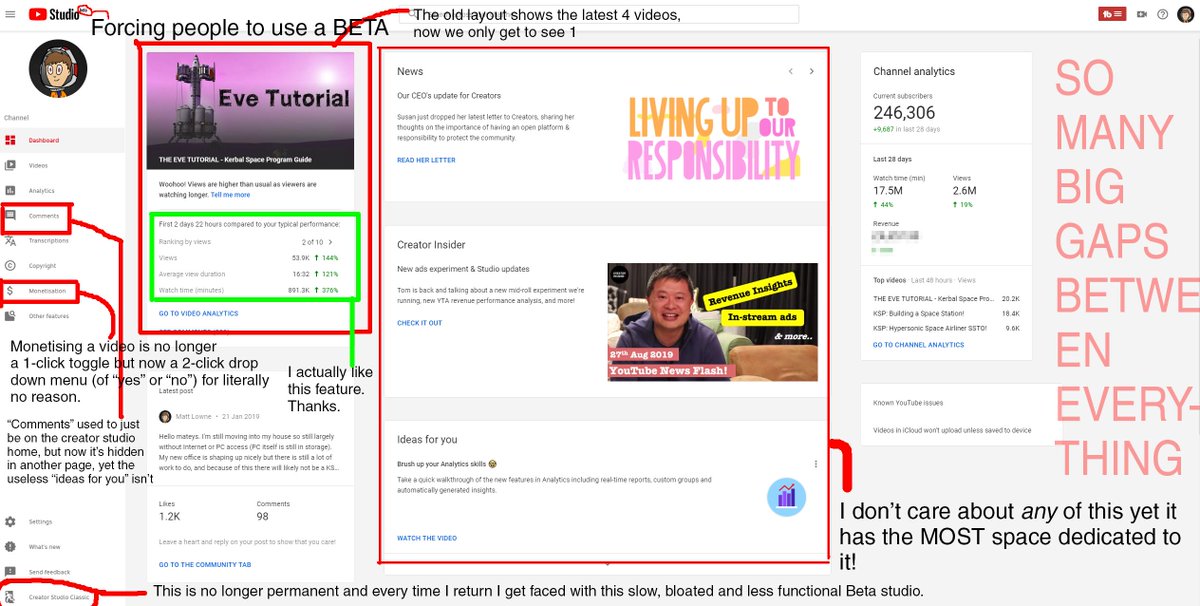
Task: Open the Copyright icon in sidebar
Action: [10, 266]
